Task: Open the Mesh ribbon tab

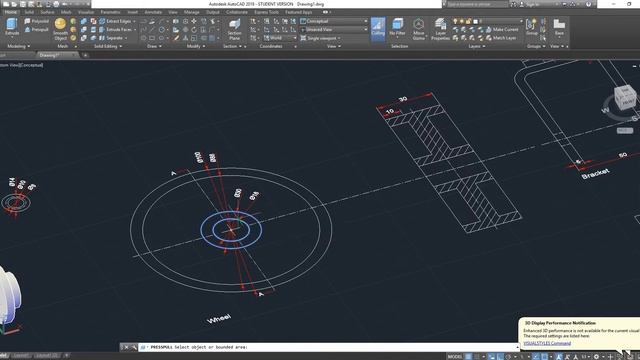Action: point(66,12)
